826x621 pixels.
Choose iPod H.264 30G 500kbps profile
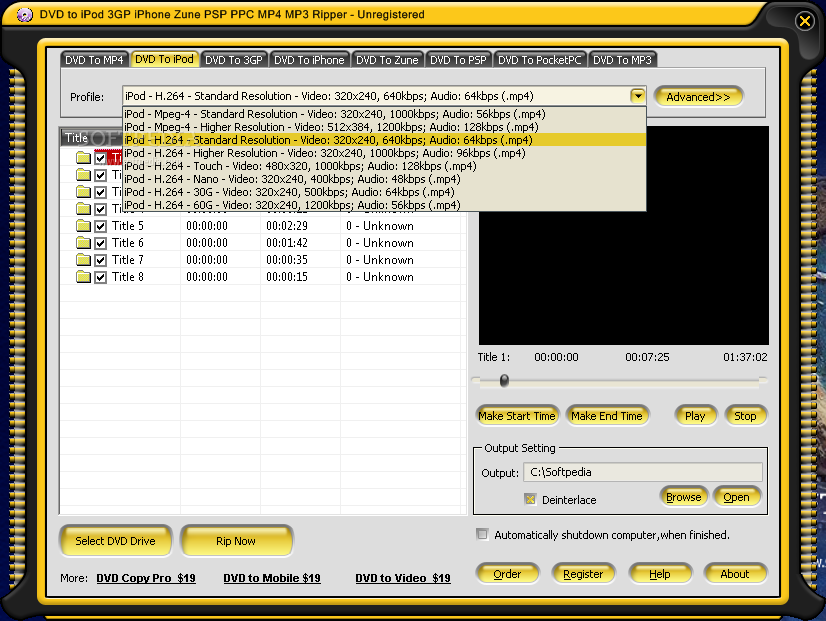tap(384, 192)
